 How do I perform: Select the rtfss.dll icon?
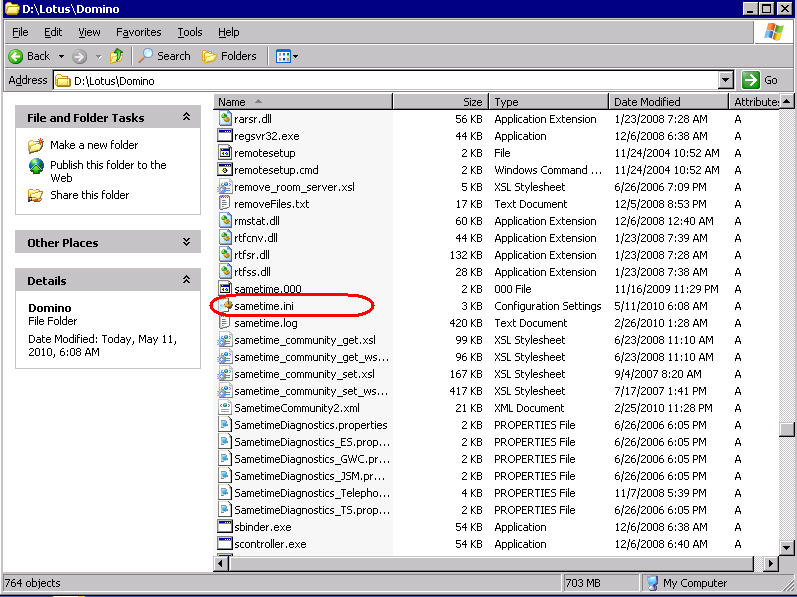[x=225, y=272]
